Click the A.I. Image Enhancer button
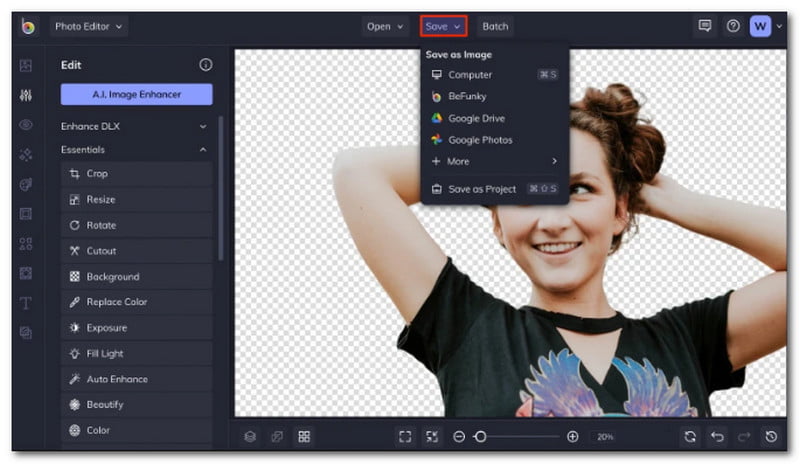Screen dimensions: 800x464 click(x=136, y=94)
